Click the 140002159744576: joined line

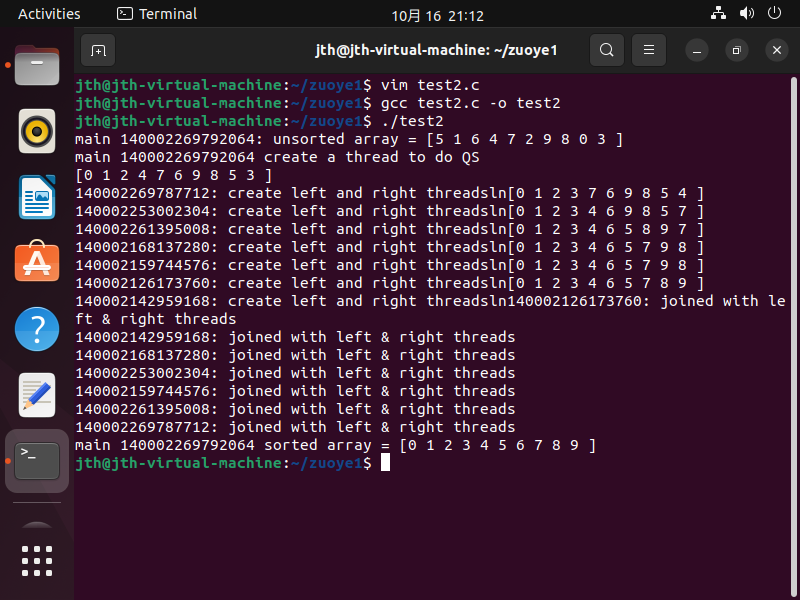coord(295,391)
